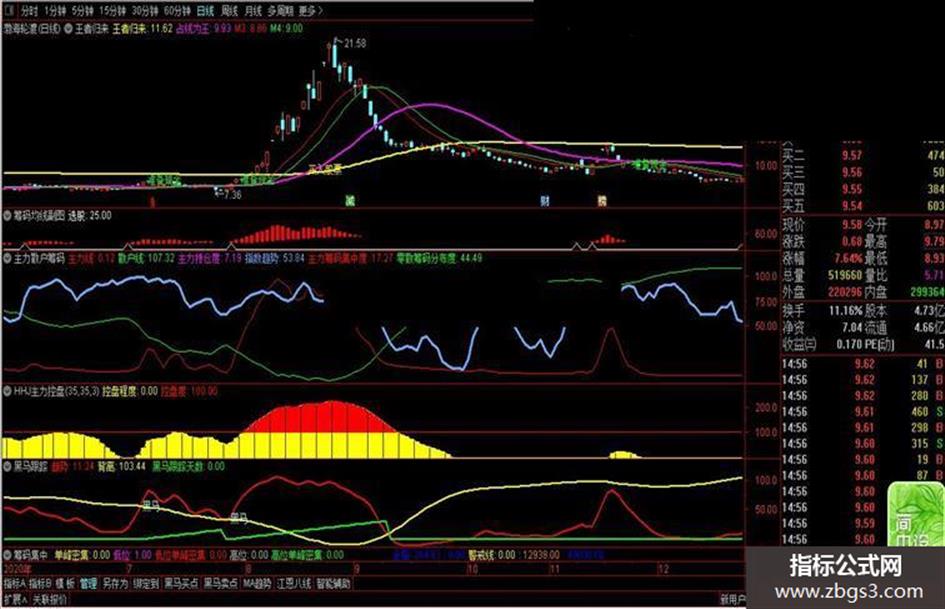Click the 7.36 low price label
This screenshot has width=945, height=609.
click(x=232, y=194)
